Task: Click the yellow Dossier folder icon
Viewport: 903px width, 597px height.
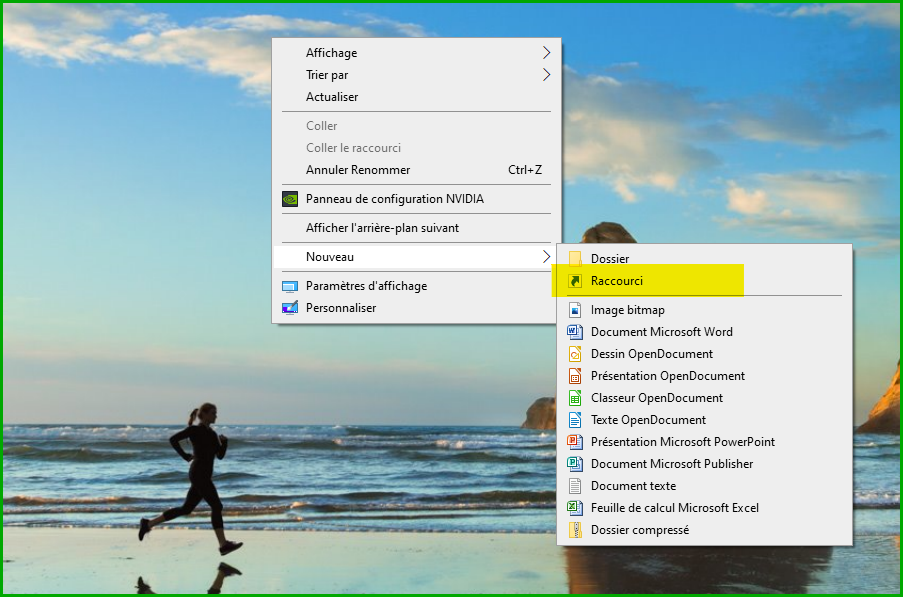Action: point(575,259)
